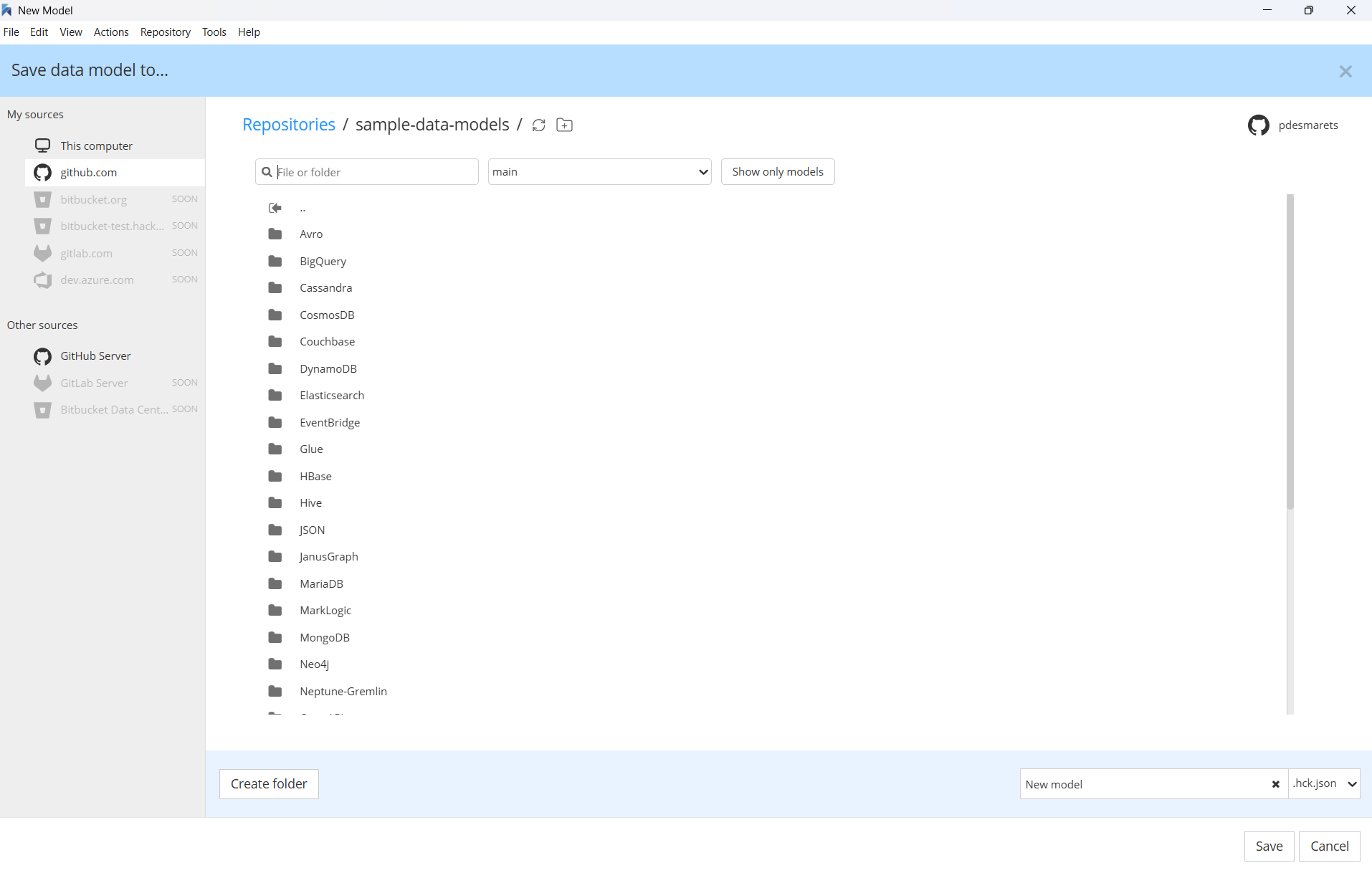Click the HBase folder icon

tap(275, 476)
